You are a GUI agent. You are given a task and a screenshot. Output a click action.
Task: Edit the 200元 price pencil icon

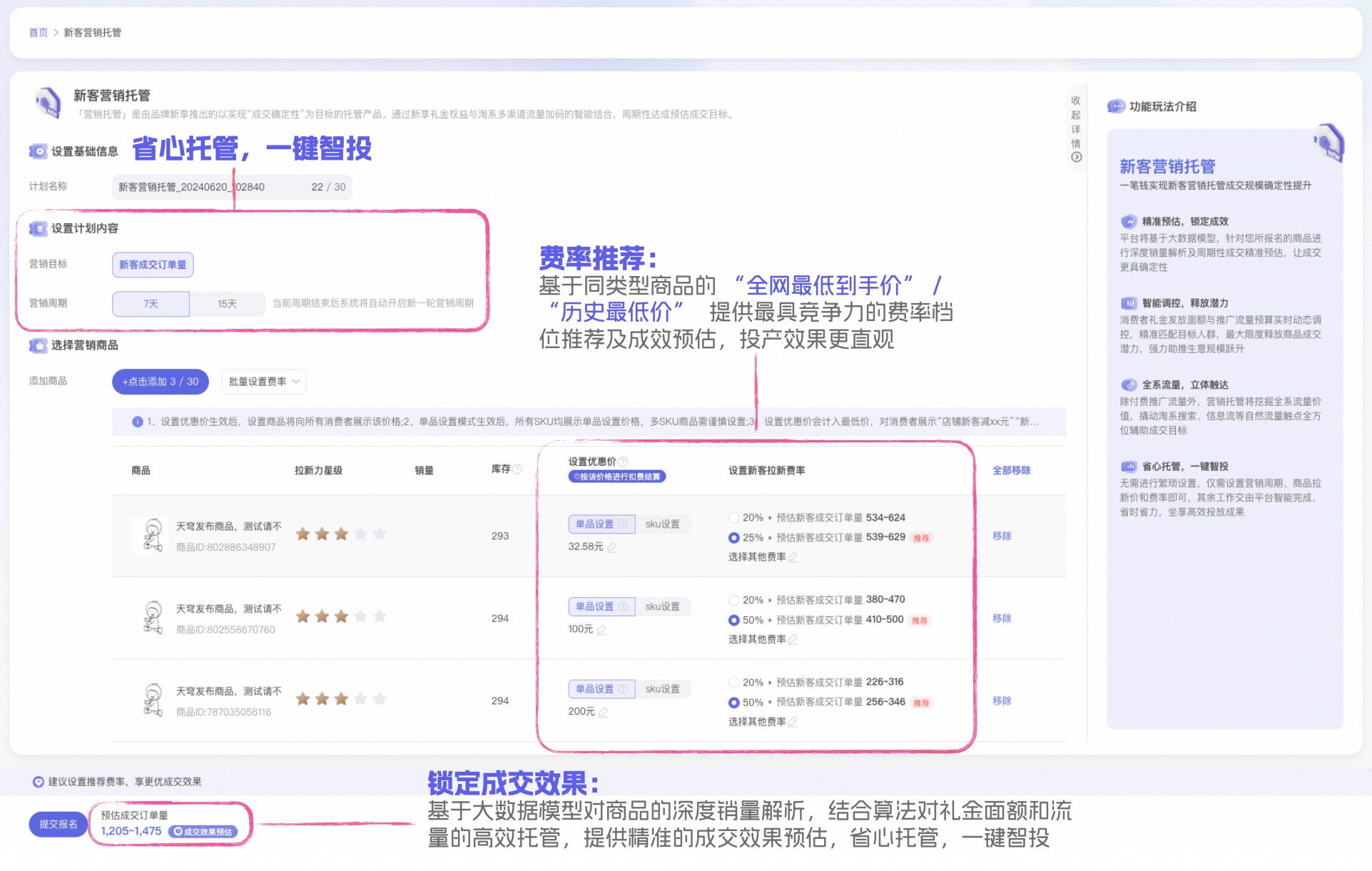click(x=603, y=712)
